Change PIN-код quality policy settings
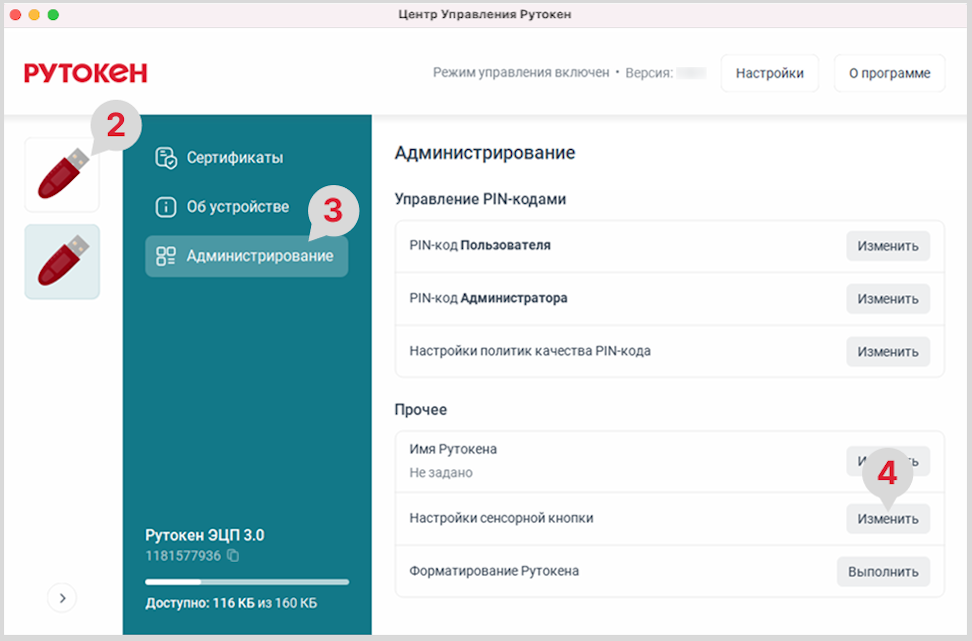Screen dimensions: 972x641 (x=887, y=352)
